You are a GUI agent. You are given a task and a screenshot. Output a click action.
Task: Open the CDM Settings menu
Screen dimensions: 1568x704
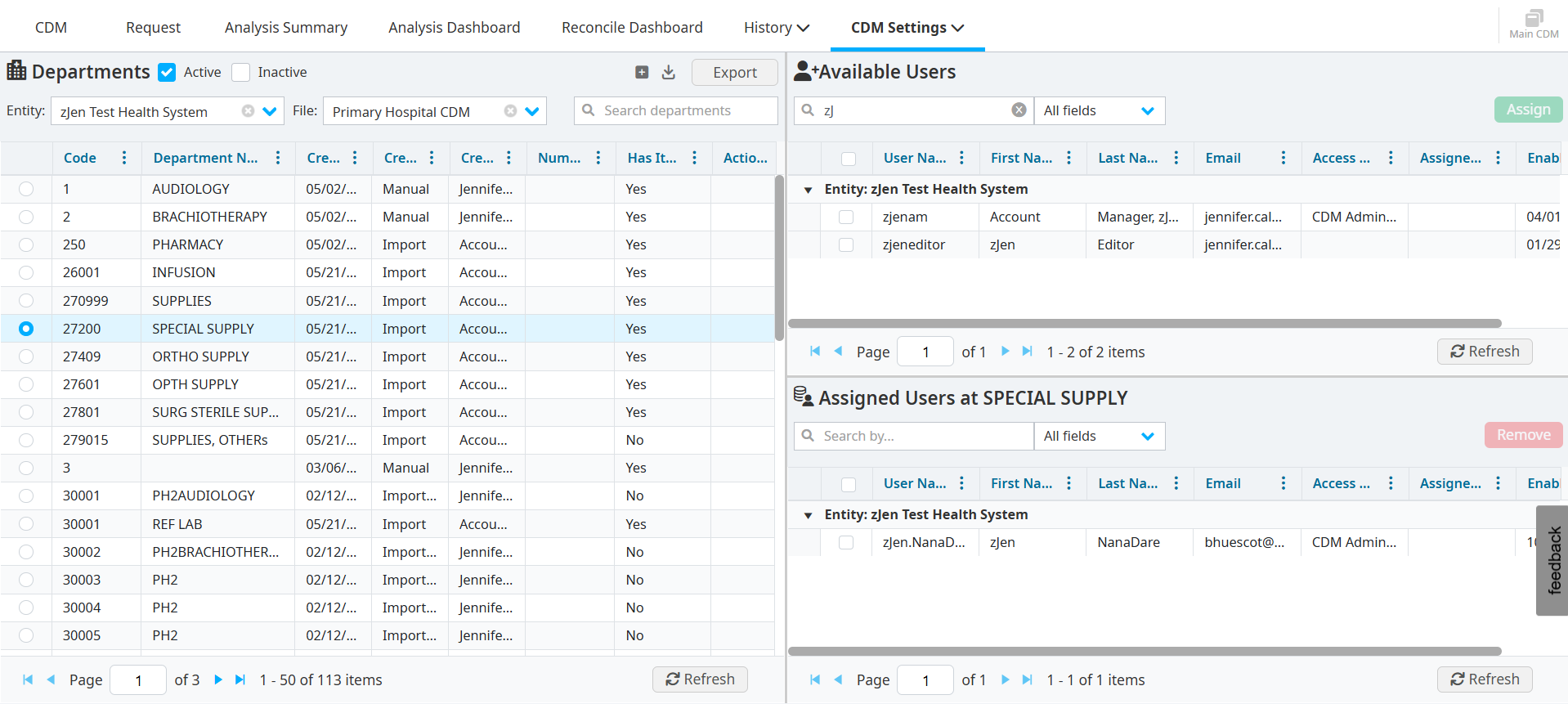(907, 28)
